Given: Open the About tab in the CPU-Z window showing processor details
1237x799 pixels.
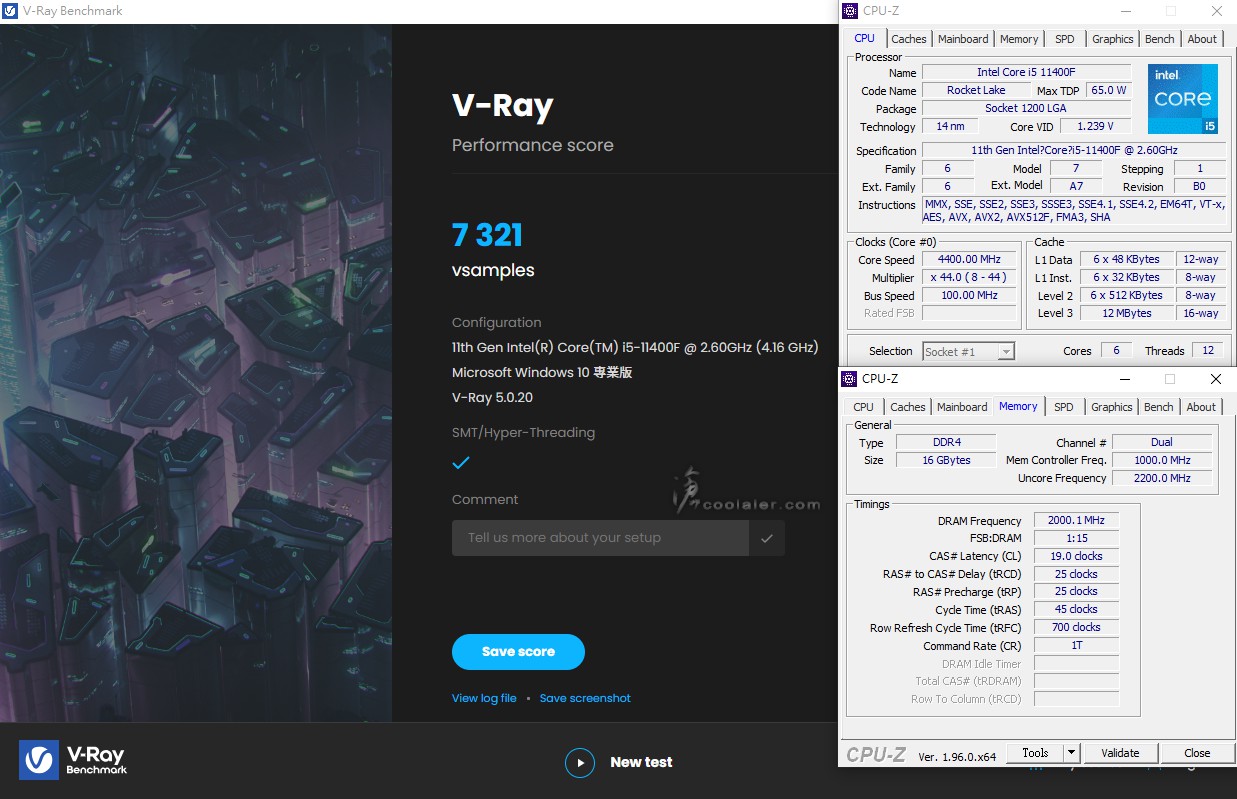Looking at the screenshot, I should (1203, 39).
